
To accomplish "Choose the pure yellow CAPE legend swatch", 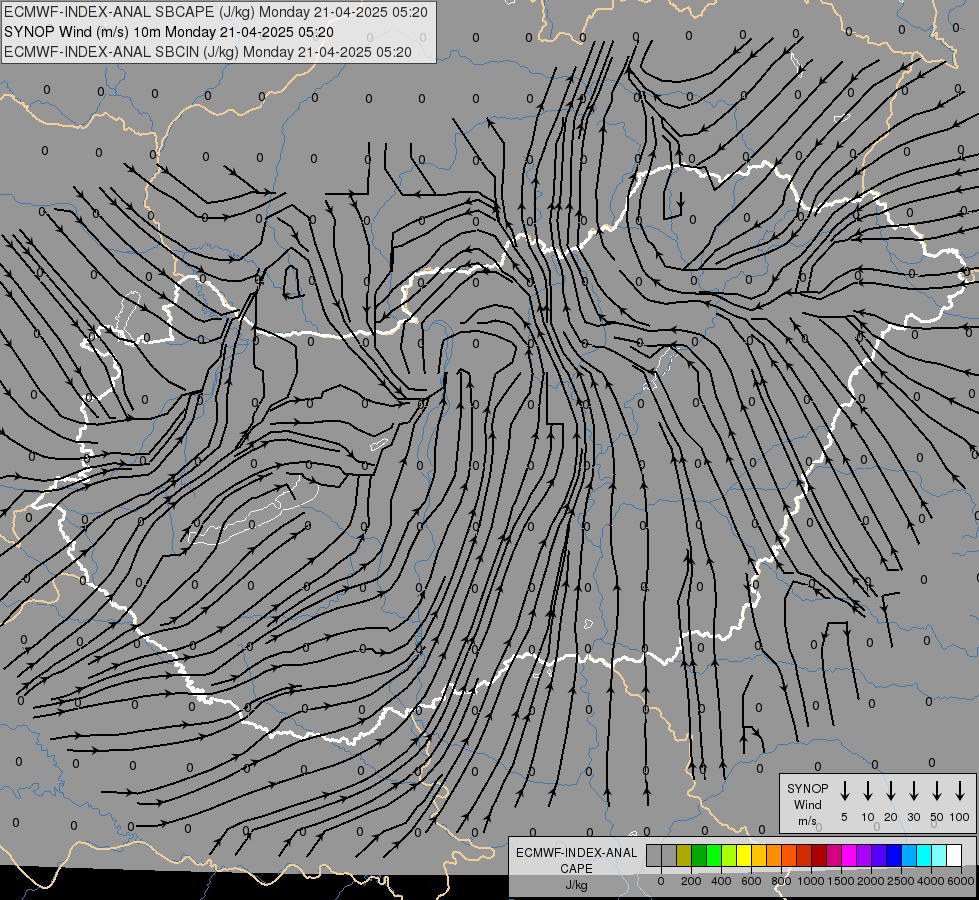I will pyautogui.click(x=744, y=855).
